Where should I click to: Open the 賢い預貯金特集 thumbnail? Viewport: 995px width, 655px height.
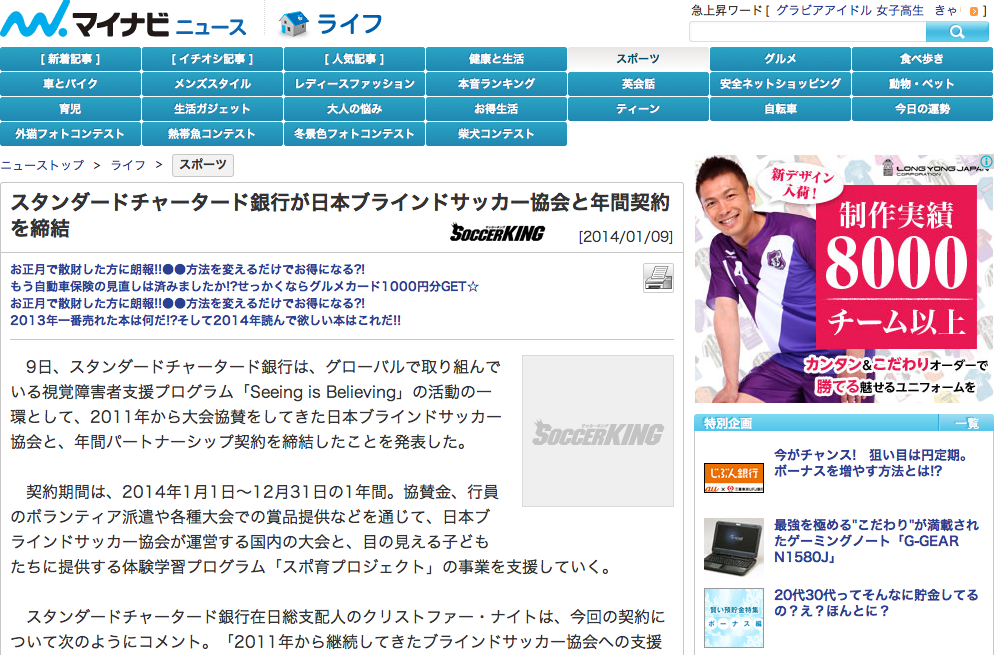(x=734, y=618)
